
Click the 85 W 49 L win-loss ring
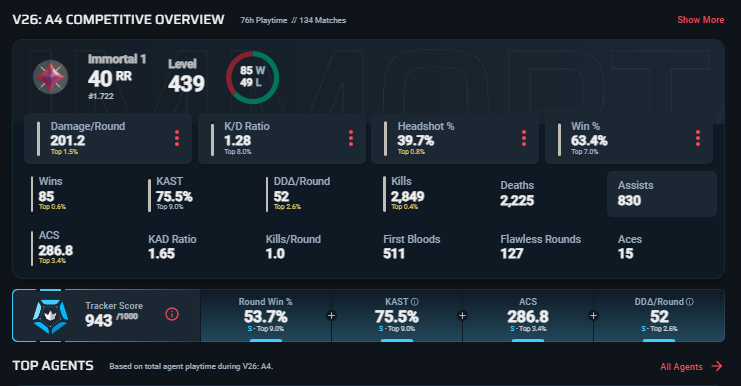[x=252, y=77]
